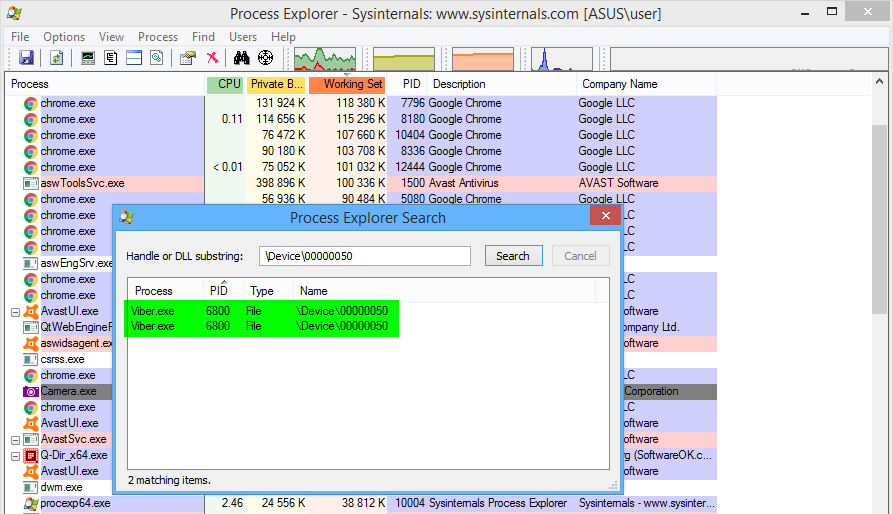Click the green CPU usage graph

tap(325, 59)
